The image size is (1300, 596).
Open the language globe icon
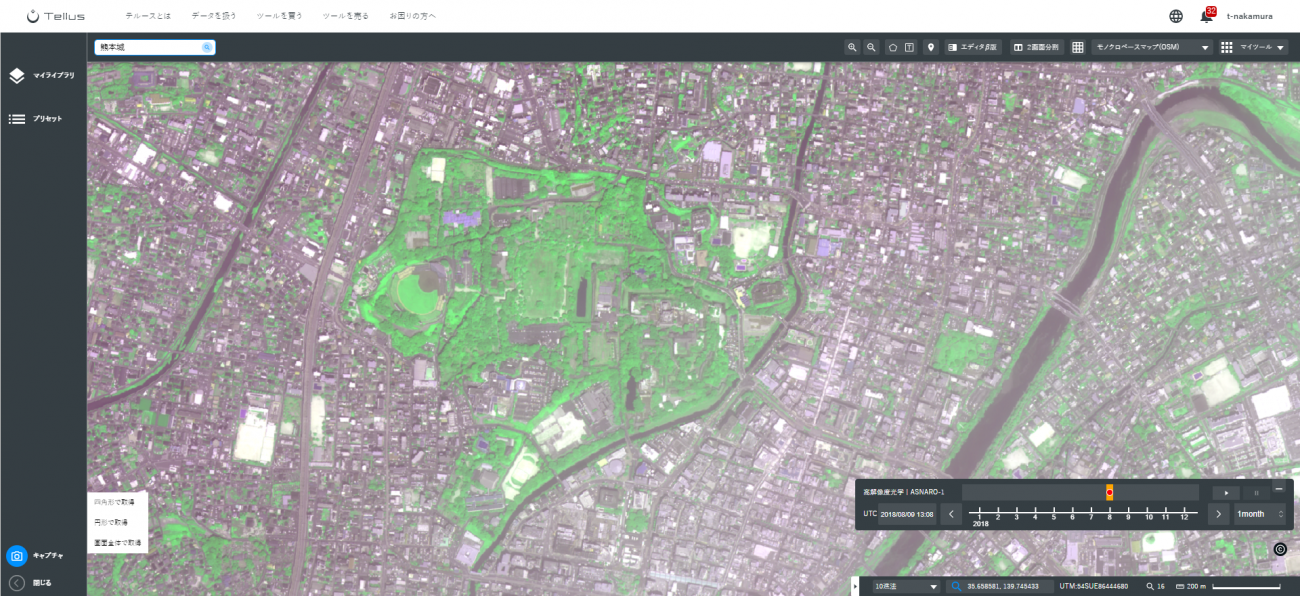pyautogui.click(x=1176, y=16)
